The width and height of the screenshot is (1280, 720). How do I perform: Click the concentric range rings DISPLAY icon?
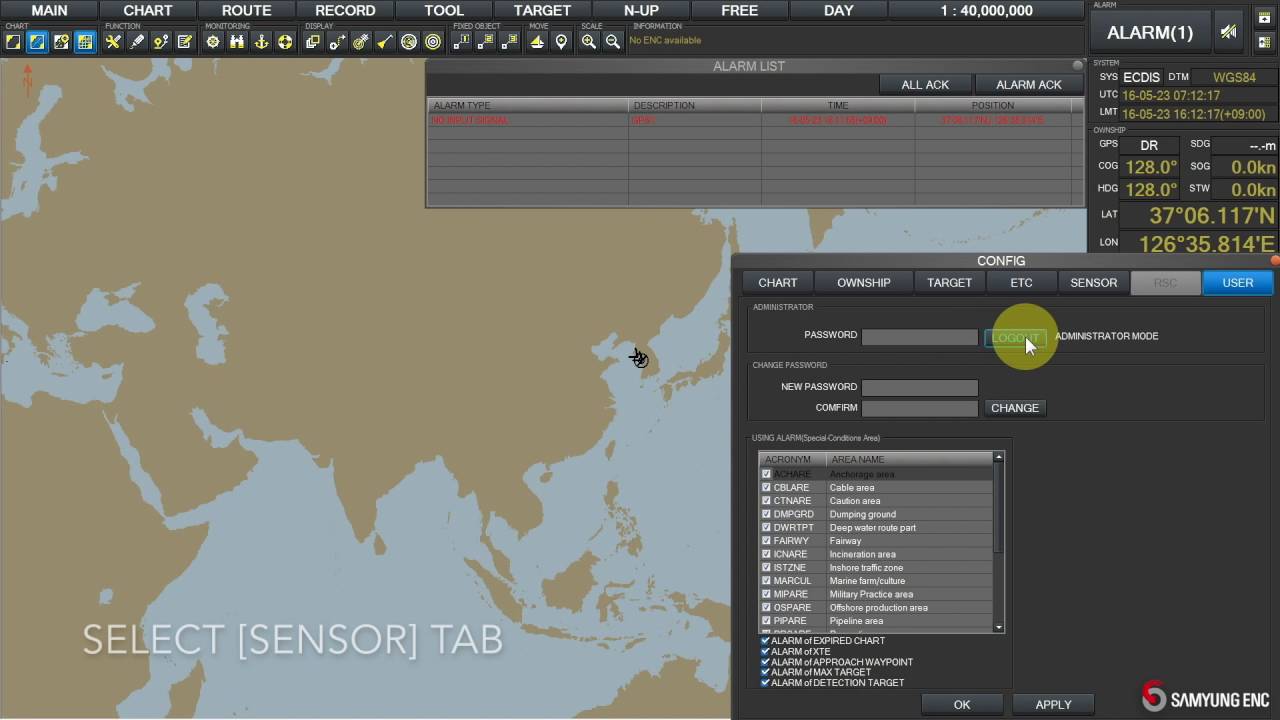433,42
